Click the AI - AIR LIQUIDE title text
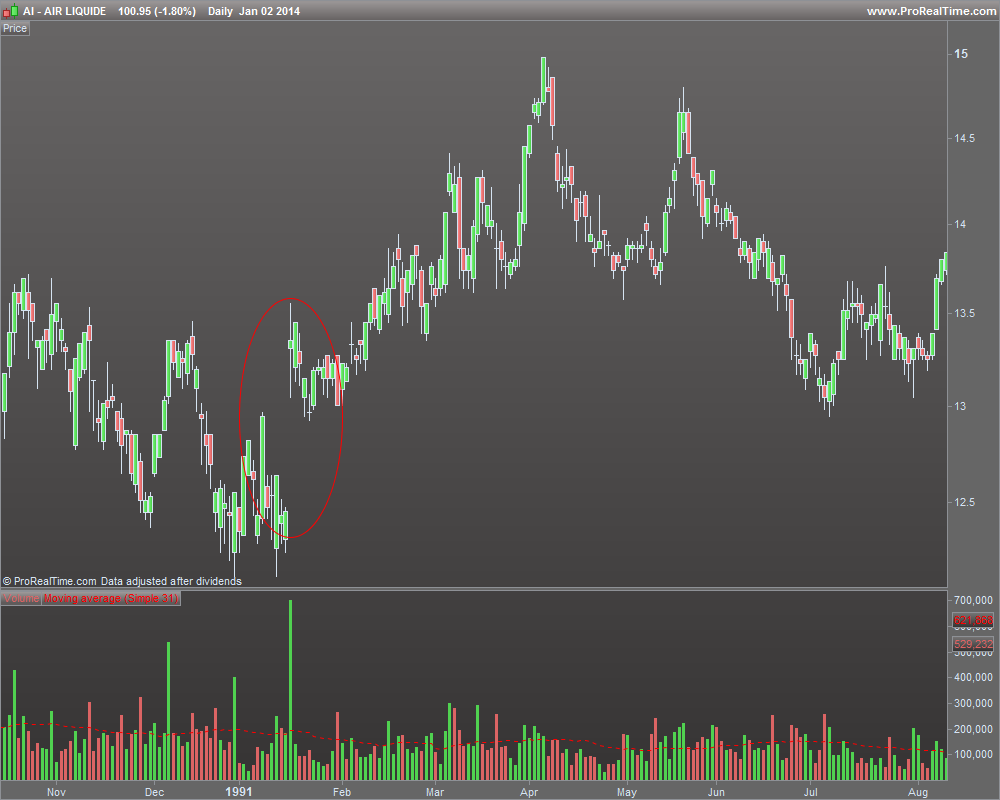This screenshot has height=800, width=1000. pyautogui.click(x=64, y=11)
